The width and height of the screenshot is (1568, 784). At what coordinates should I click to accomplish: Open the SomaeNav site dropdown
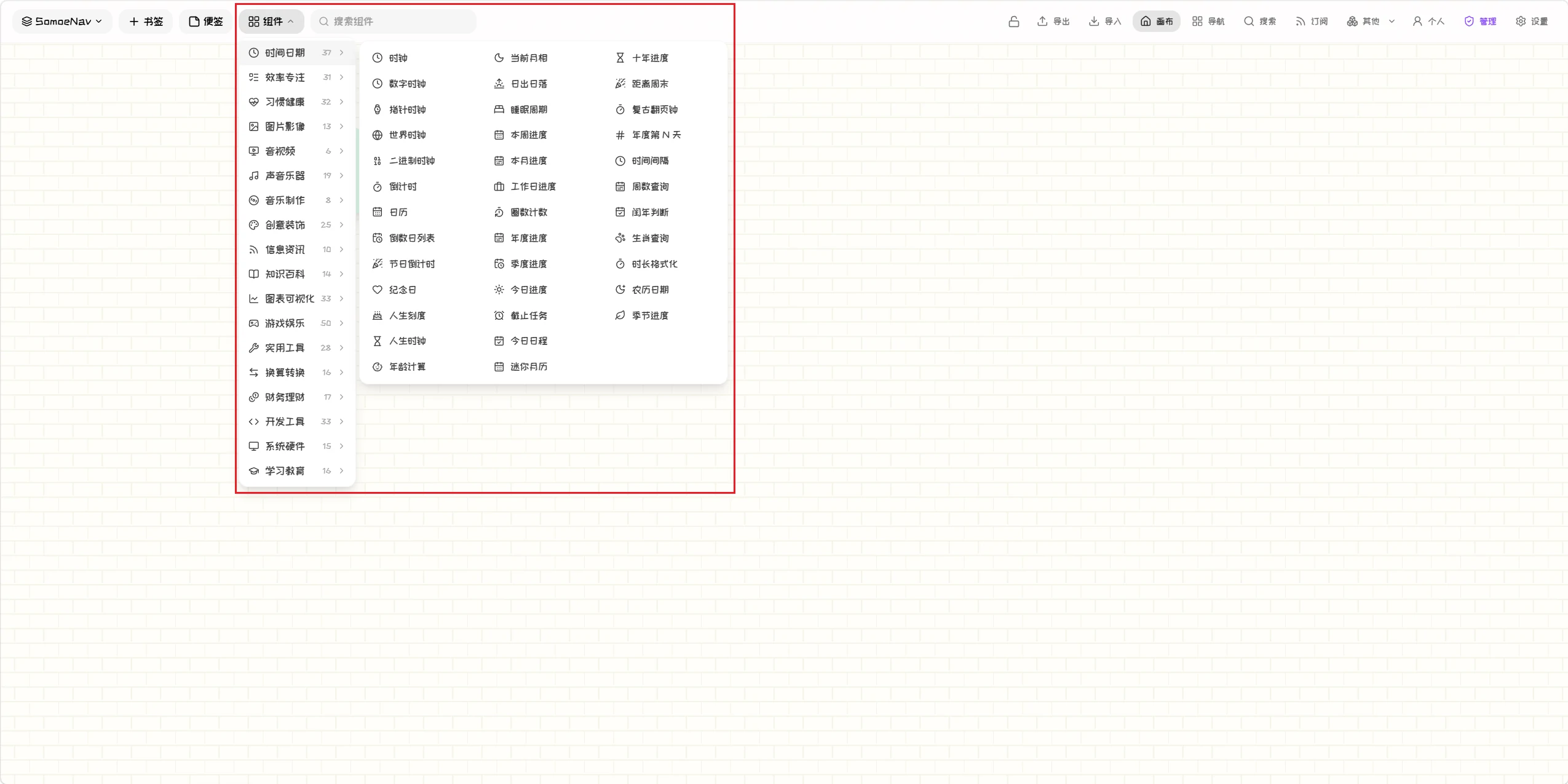coord(62,22)
